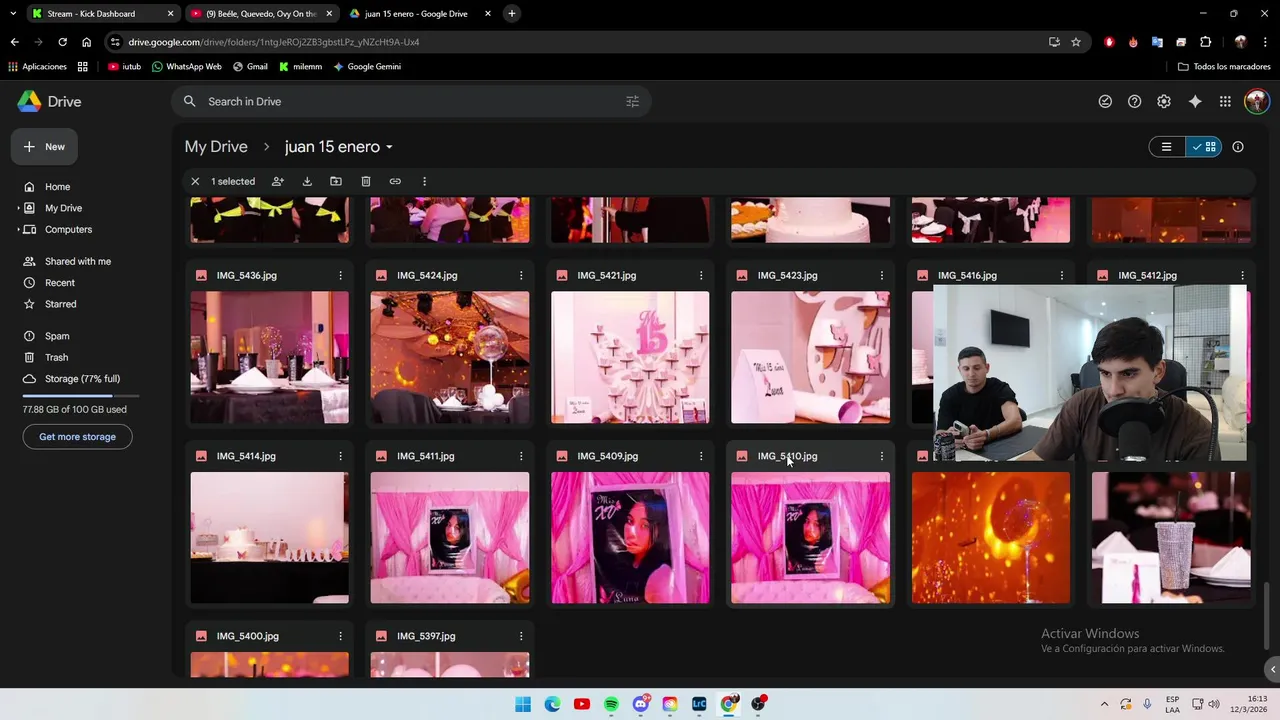The image size is (1280, 720).
Task: Copy link of selected file
Action: point(395,181)
